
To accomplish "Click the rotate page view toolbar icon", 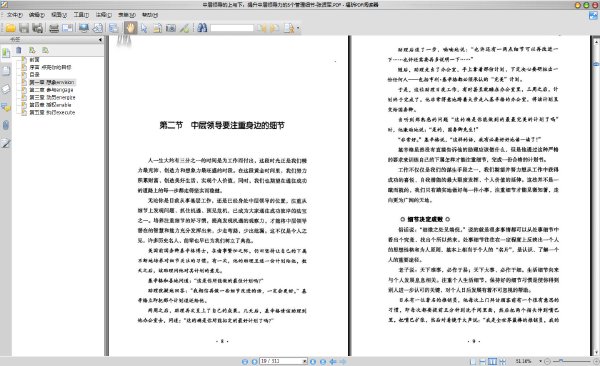I will (x=98, y=28).
